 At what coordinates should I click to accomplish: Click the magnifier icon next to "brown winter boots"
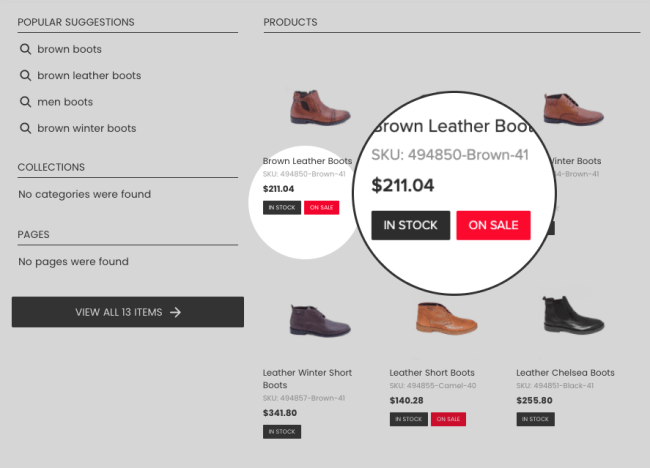[26, 128]
